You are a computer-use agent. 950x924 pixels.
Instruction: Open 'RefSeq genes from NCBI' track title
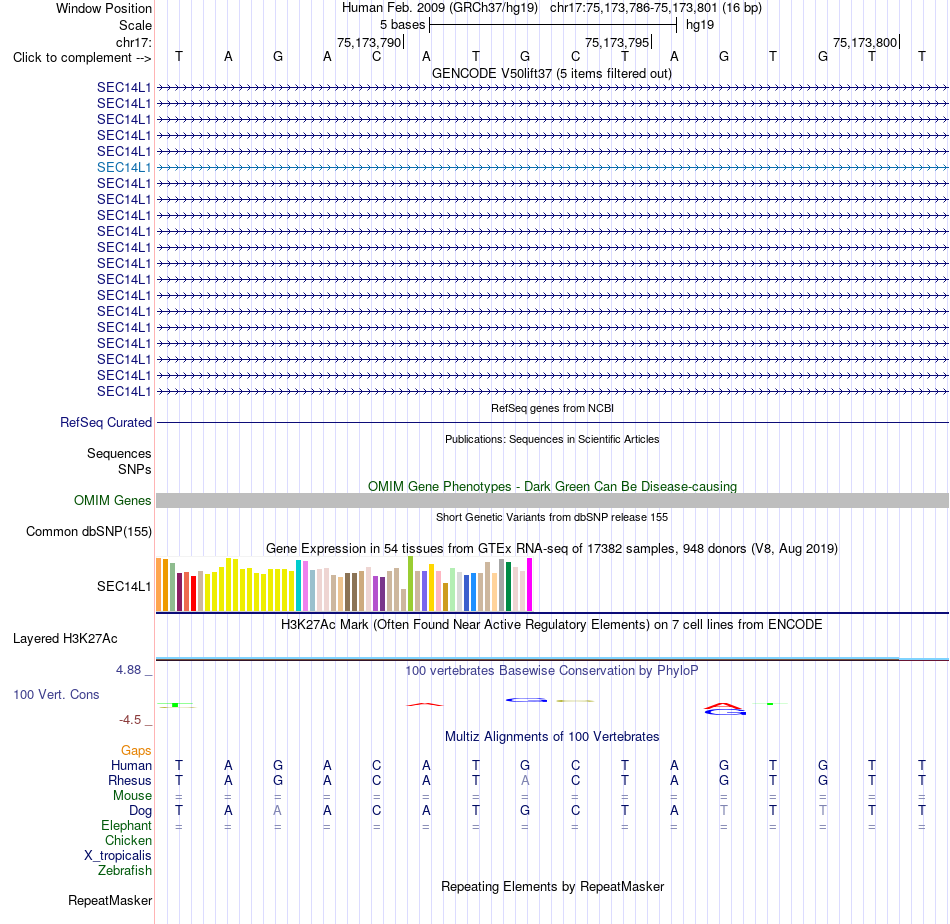552,408
